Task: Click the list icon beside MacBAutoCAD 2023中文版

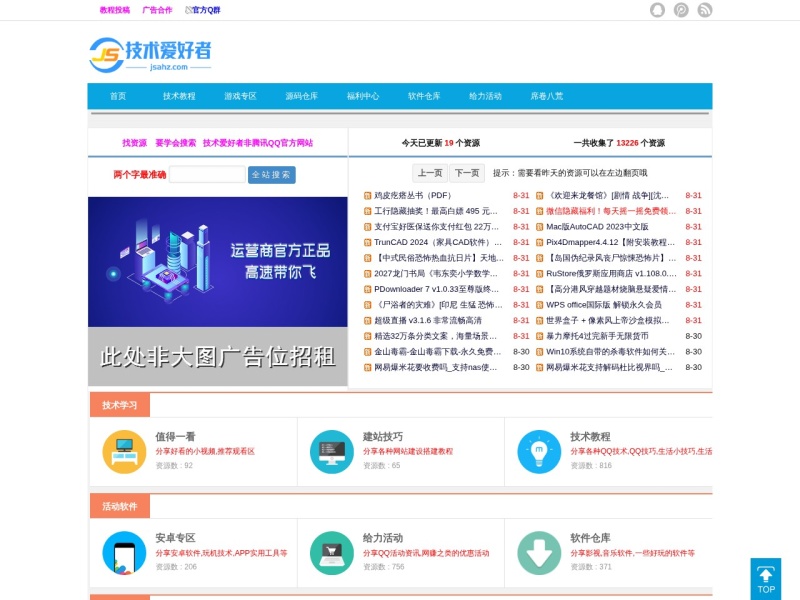Action: click(x=539, y=227)
